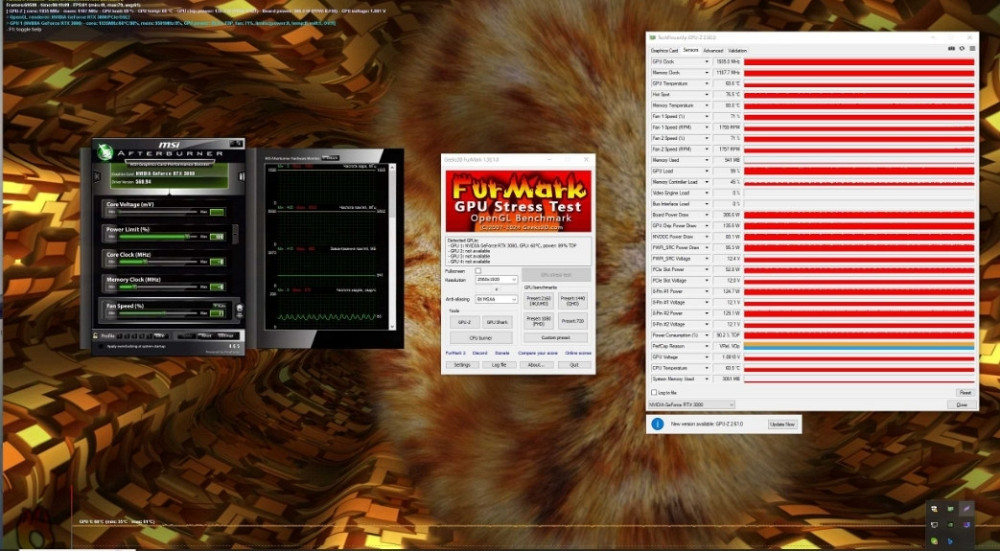Open GPU Temperature sensor dropdown arrow
This screenshot has height=551, width=1000.
[x=707, y=84]
